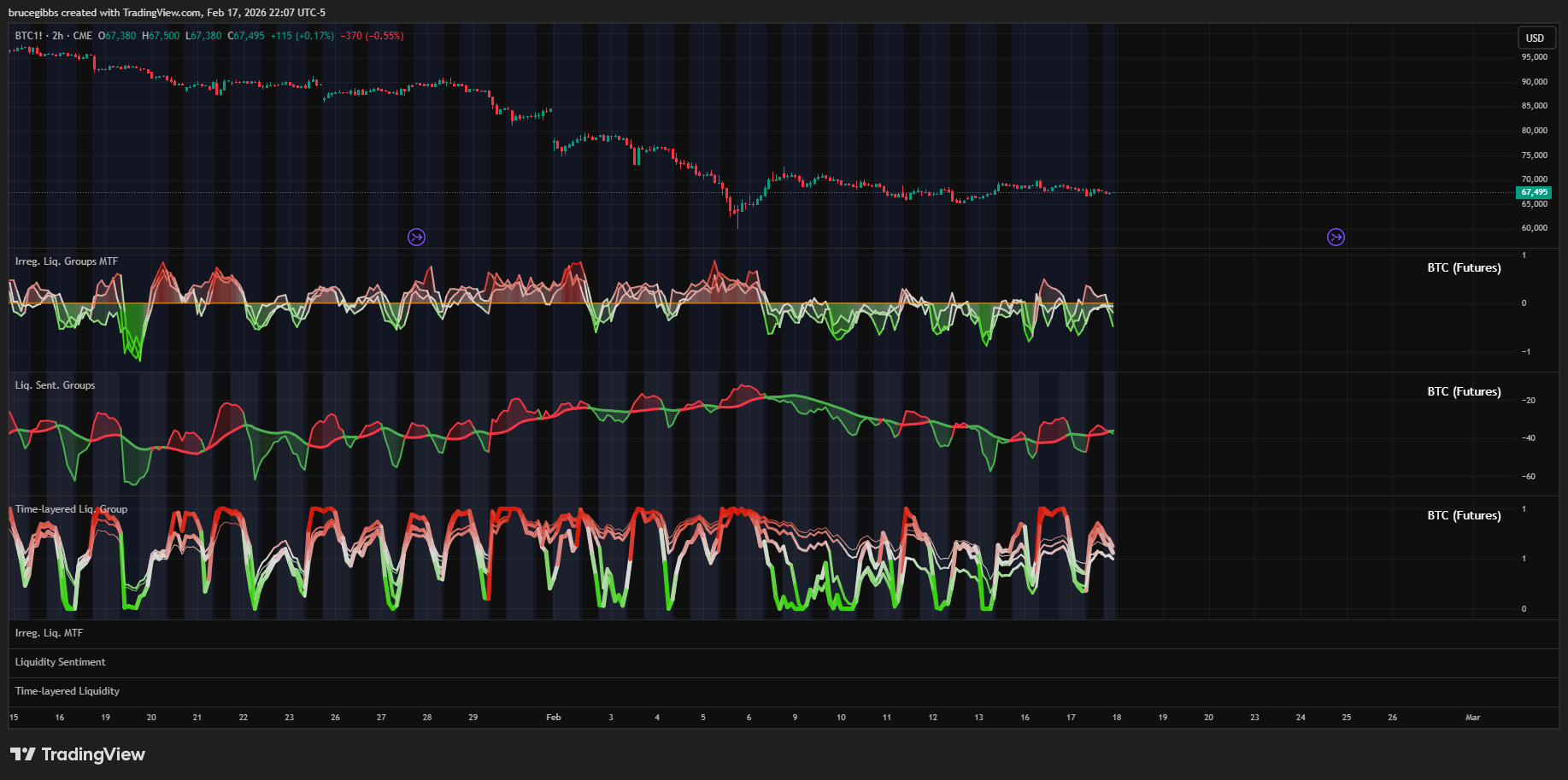Click the brucegibbs created with TradingView.com header
The image size is (1568, 780).
[x=167, y=13]
